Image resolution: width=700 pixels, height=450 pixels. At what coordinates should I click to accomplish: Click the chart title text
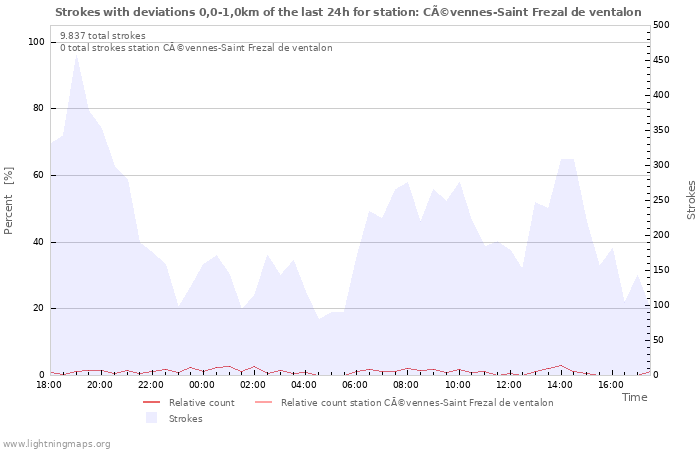click(x=348, y=13)
